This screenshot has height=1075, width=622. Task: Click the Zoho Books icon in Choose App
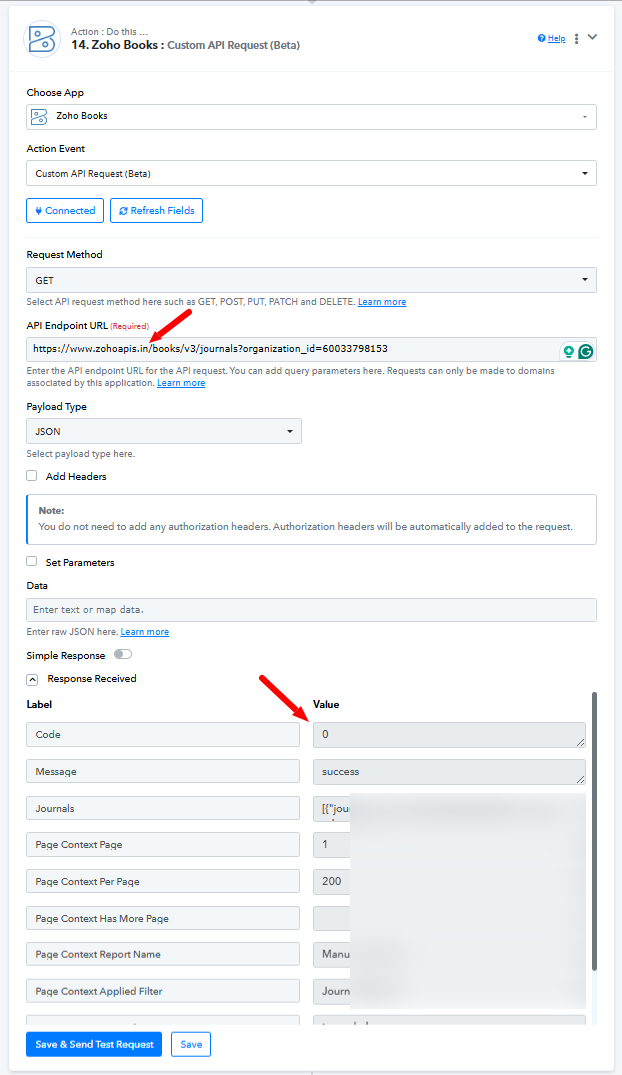pos(40,117)
